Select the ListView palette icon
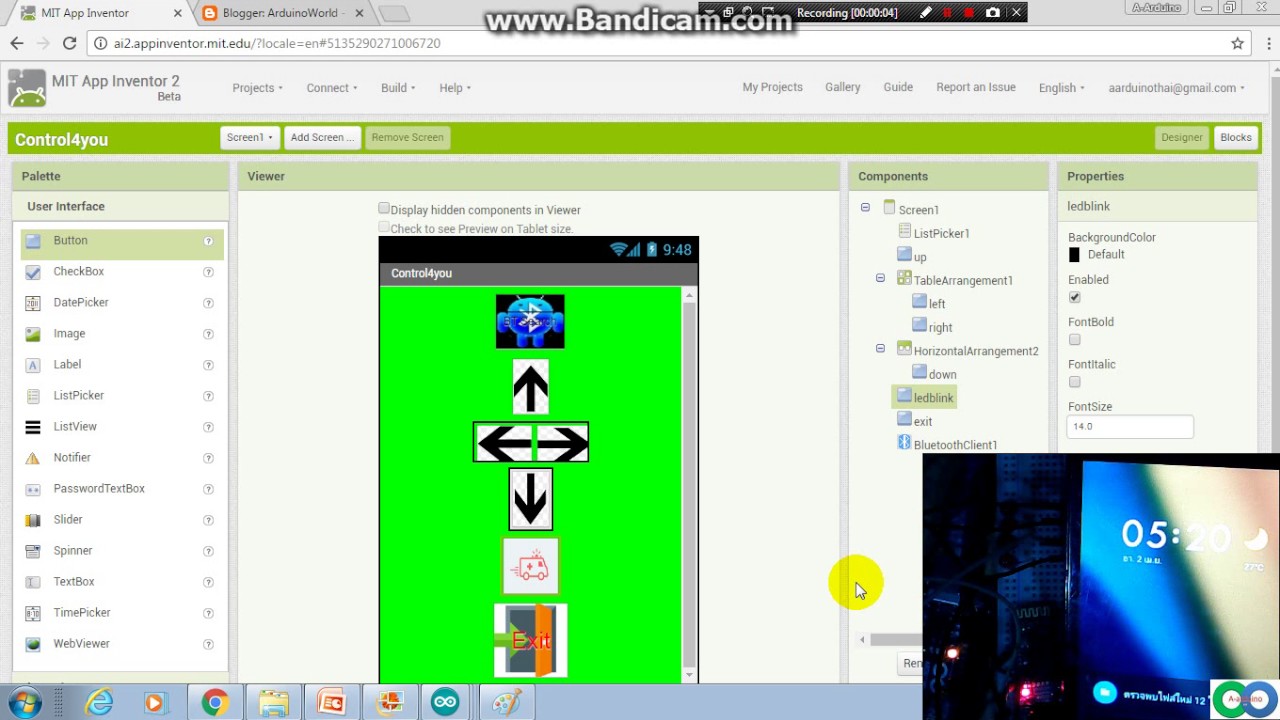Screen dimensions: 1280x720 click(33, 427)
